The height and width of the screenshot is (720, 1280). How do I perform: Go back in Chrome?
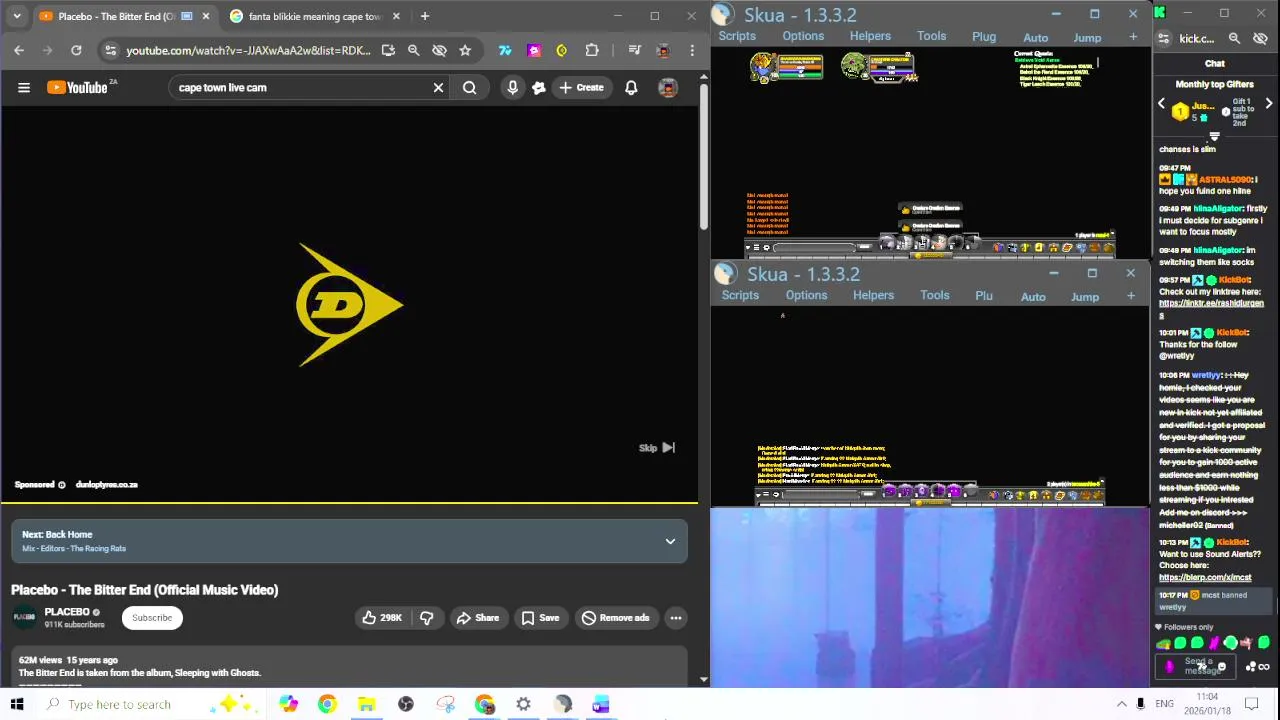coord(19,50)
